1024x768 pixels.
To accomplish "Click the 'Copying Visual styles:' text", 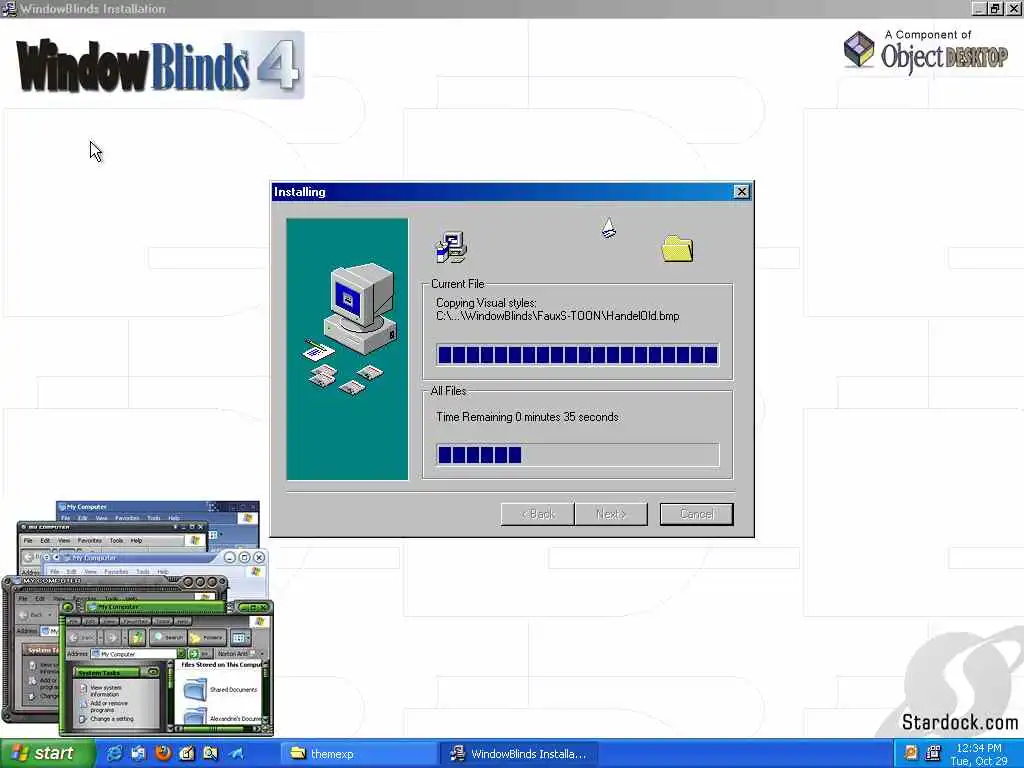I will (486, 303).
